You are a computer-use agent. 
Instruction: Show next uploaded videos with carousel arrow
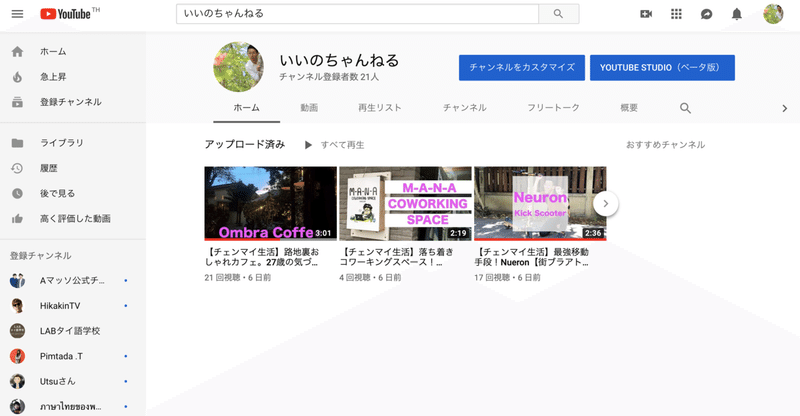[x=606, y=204]
